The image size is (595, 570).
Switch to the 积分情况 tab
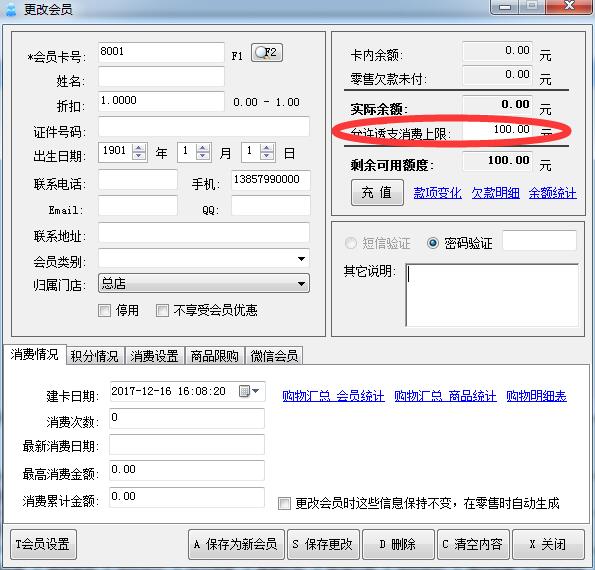(x=94, y=356)
